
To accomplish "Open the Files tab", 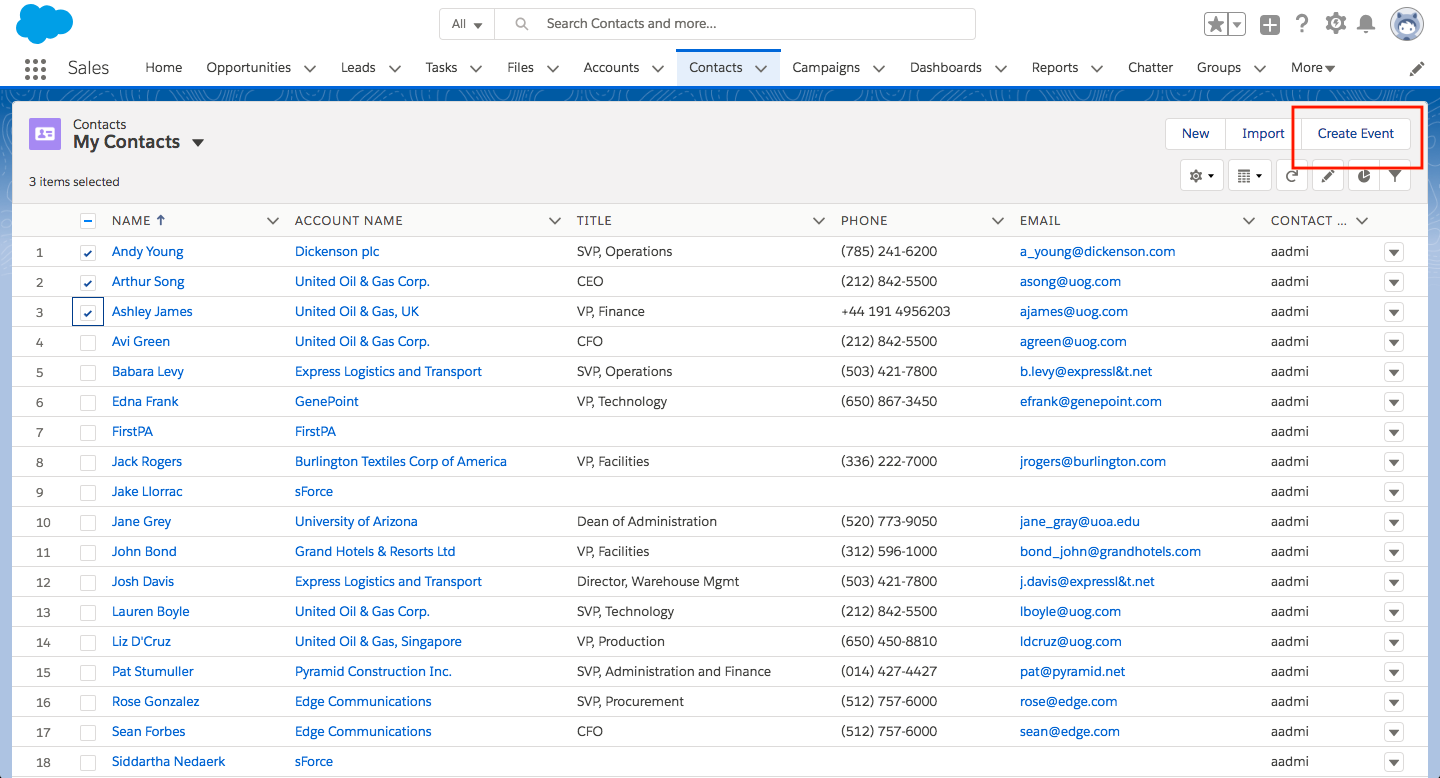I will click(x=520, y=68).
